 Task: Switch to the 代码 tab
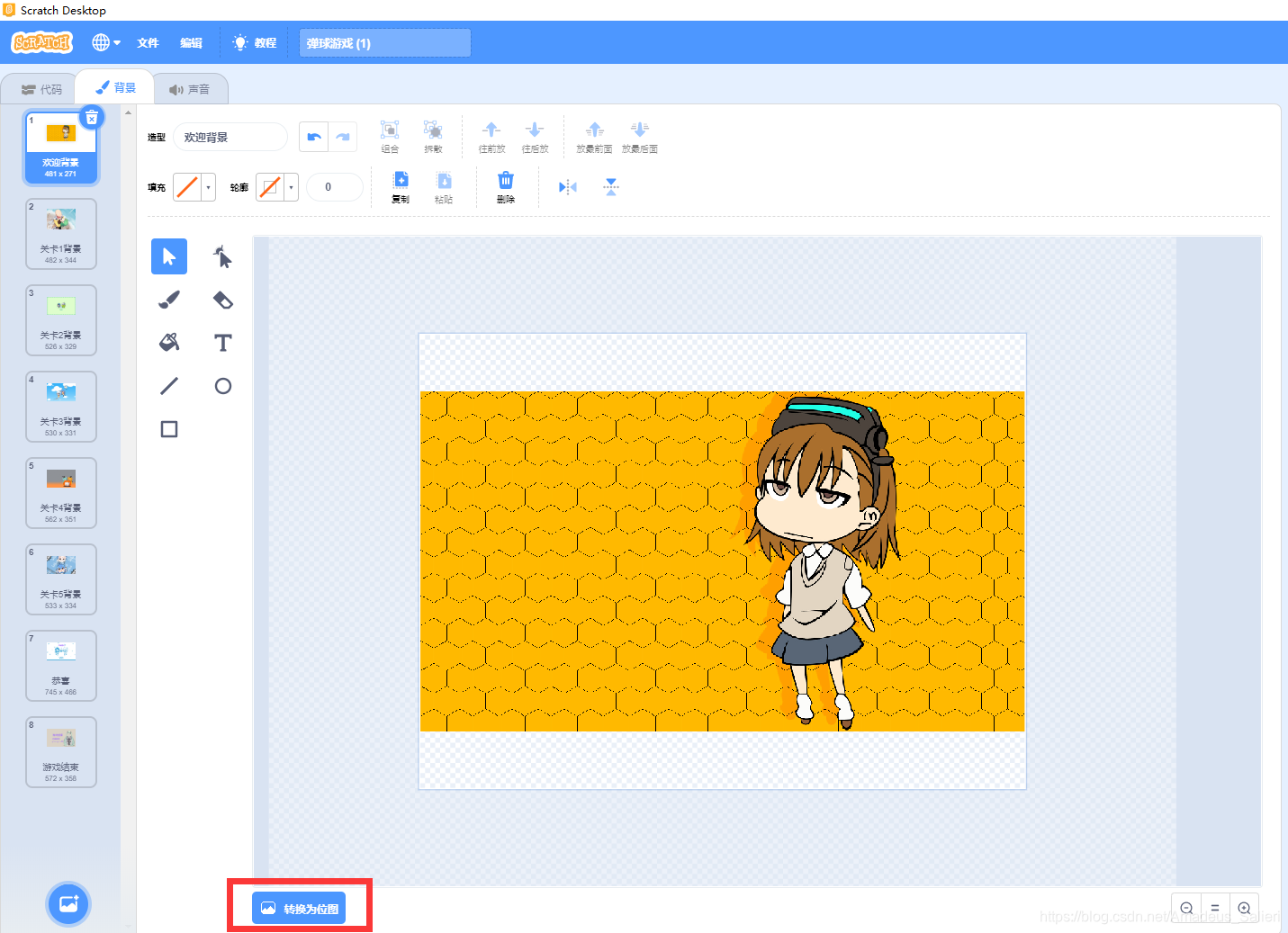41,89
